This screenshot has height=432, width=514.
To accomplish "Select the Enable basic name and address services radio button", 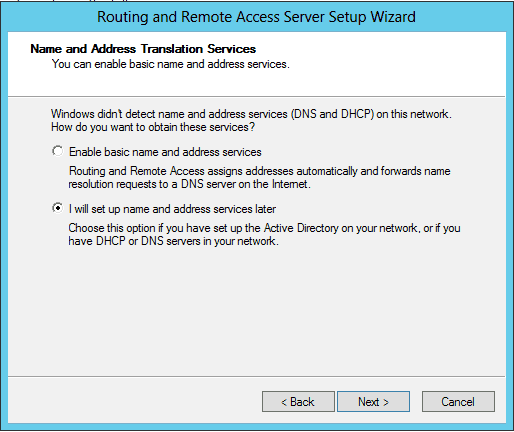I will point(58,151).
